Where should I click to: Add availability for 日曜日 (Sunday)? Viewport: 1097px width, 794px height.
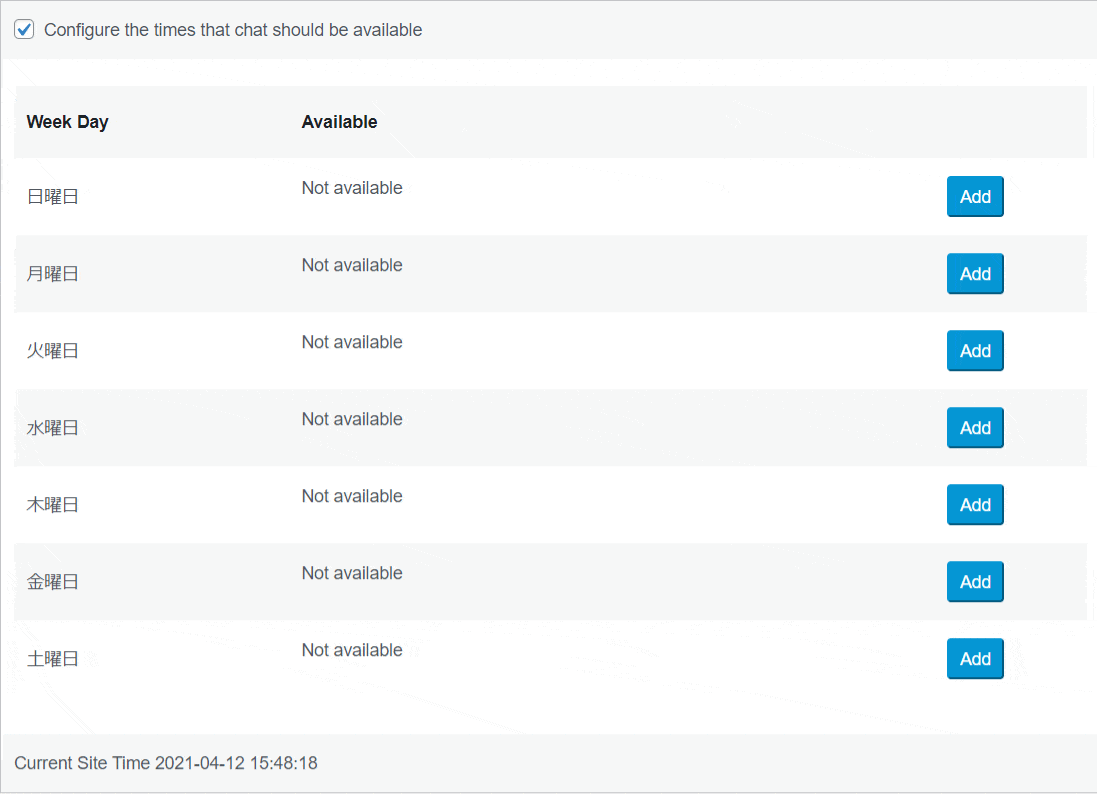click(975, 197)
